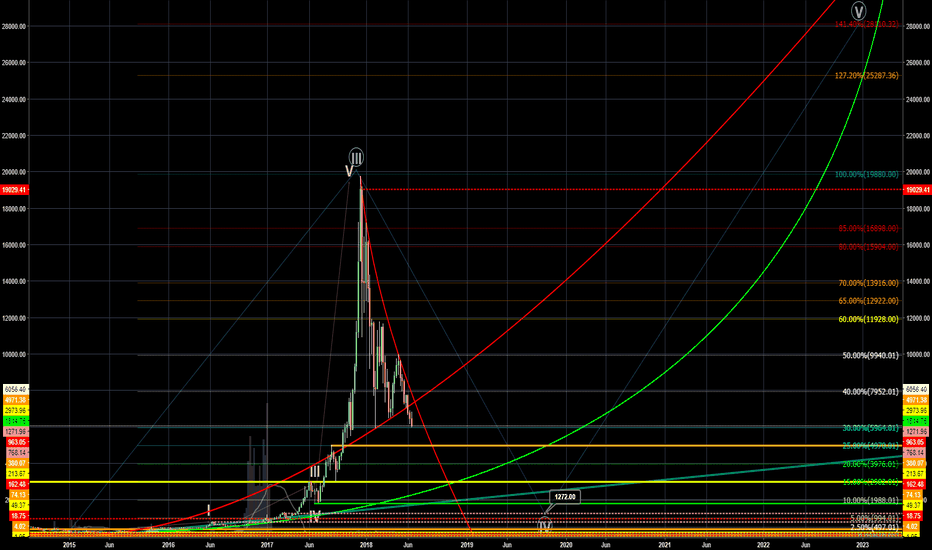Click the 85.00%(16898.00) Fibonacci label
Image resolution: width=932 pixels, height=550 pixels.
(x=868, y=228)
